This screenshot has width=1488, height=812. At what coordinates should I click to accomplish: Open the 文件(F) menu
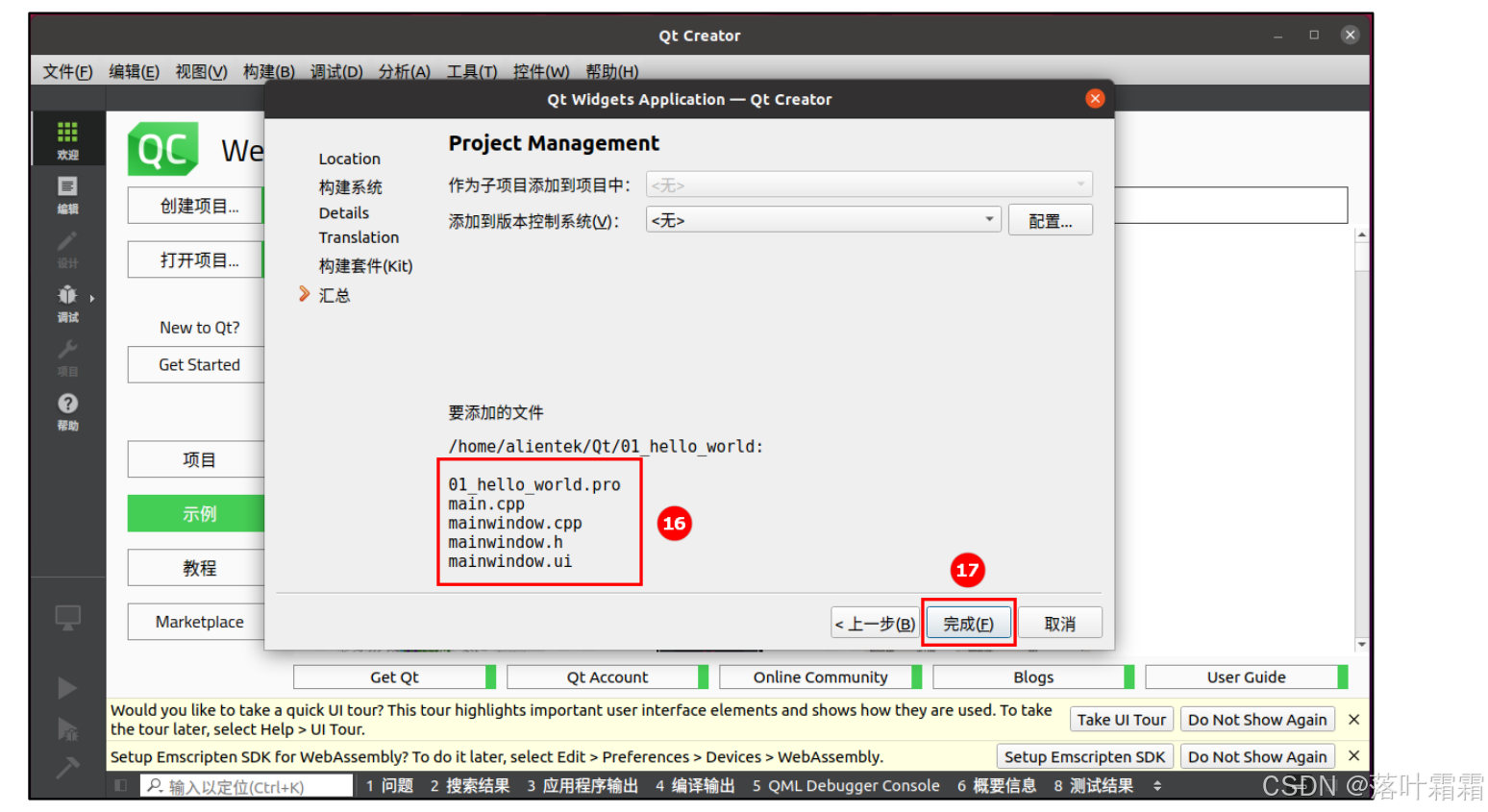(x=67, y=71)
